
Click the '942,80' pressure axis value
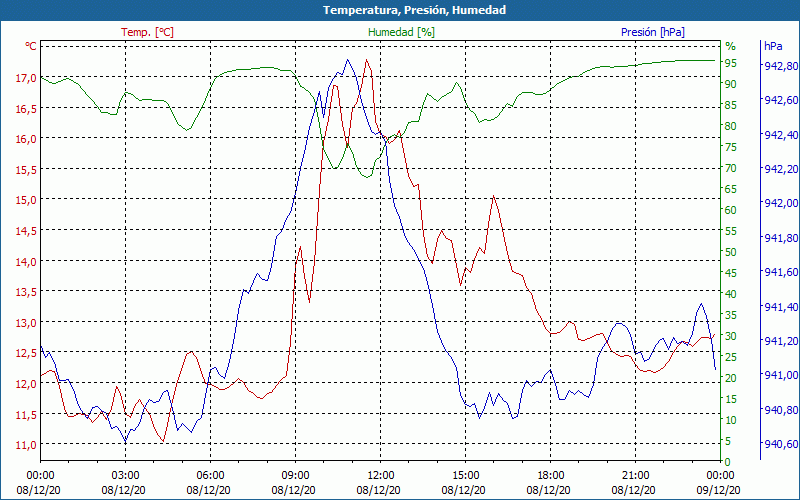[781, 66]
